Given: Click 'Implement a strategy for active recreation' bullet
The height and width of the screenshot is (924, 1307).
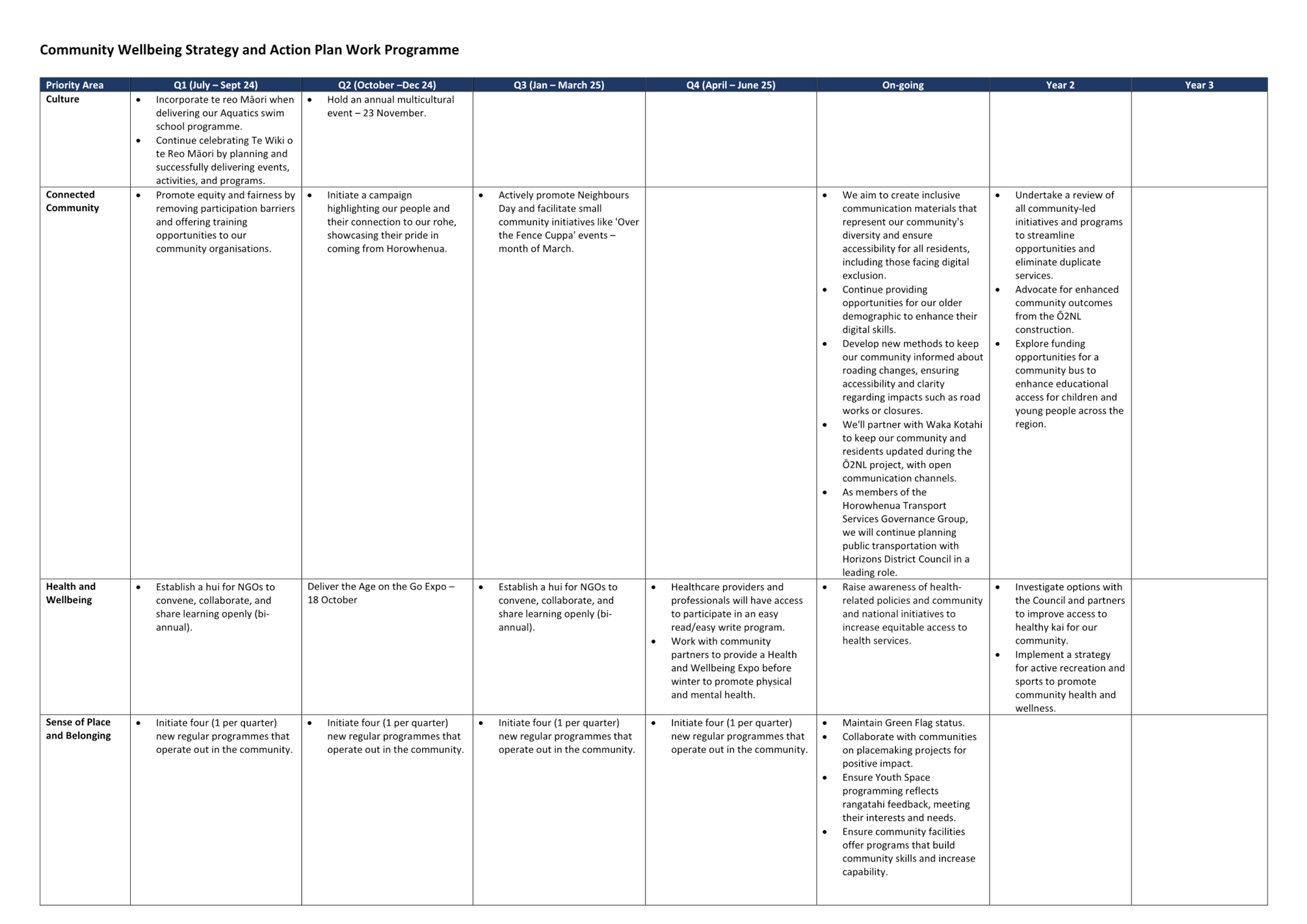Looking at the screenshot, I should [x=1070, y=681].
